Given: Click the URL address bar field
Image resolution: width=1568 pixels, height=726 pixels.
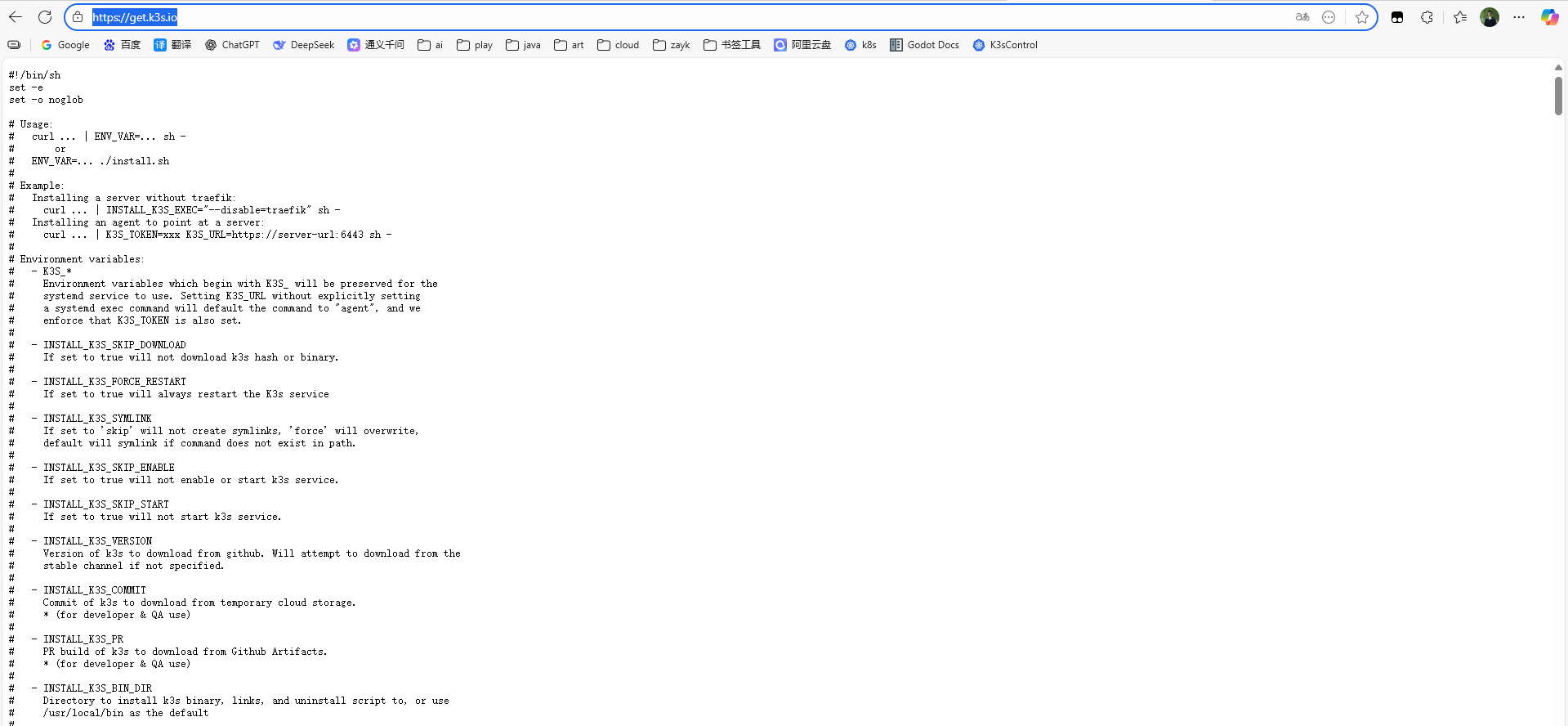Looking at the screenshot, I should point(654,17).
